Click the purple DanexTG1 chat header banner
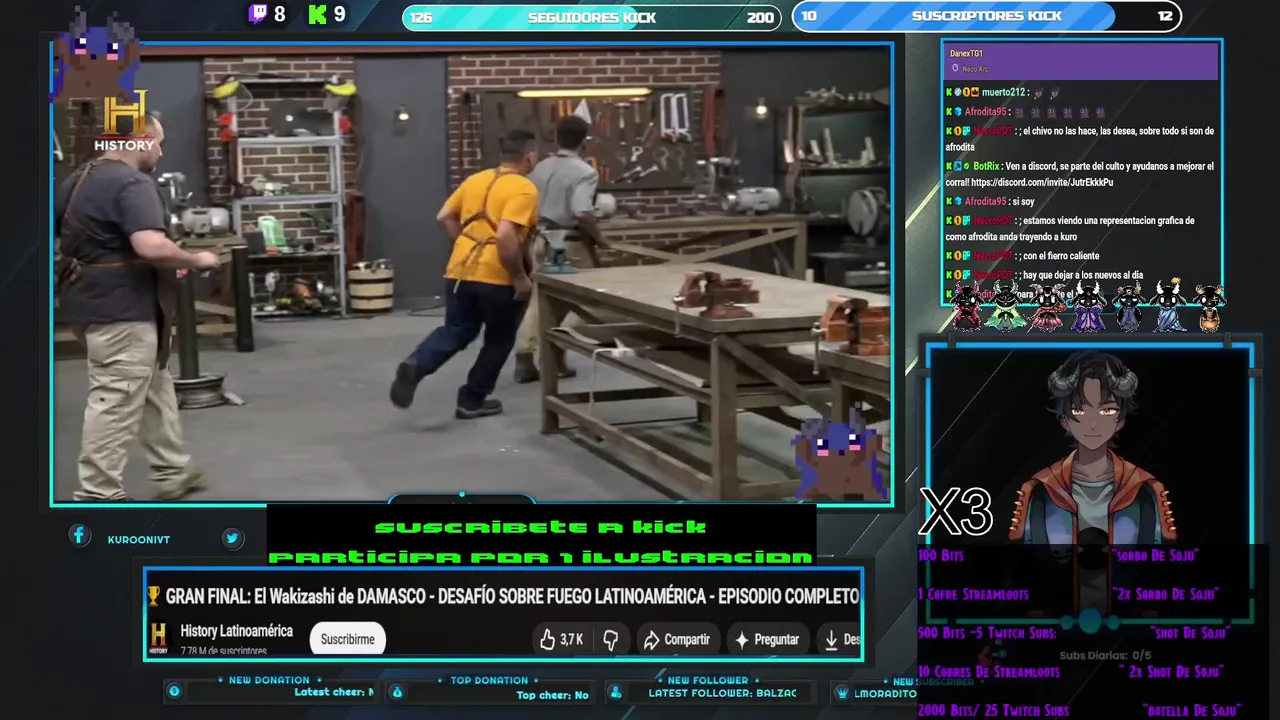This screenshot has height=720, width=1280. 1080,61
